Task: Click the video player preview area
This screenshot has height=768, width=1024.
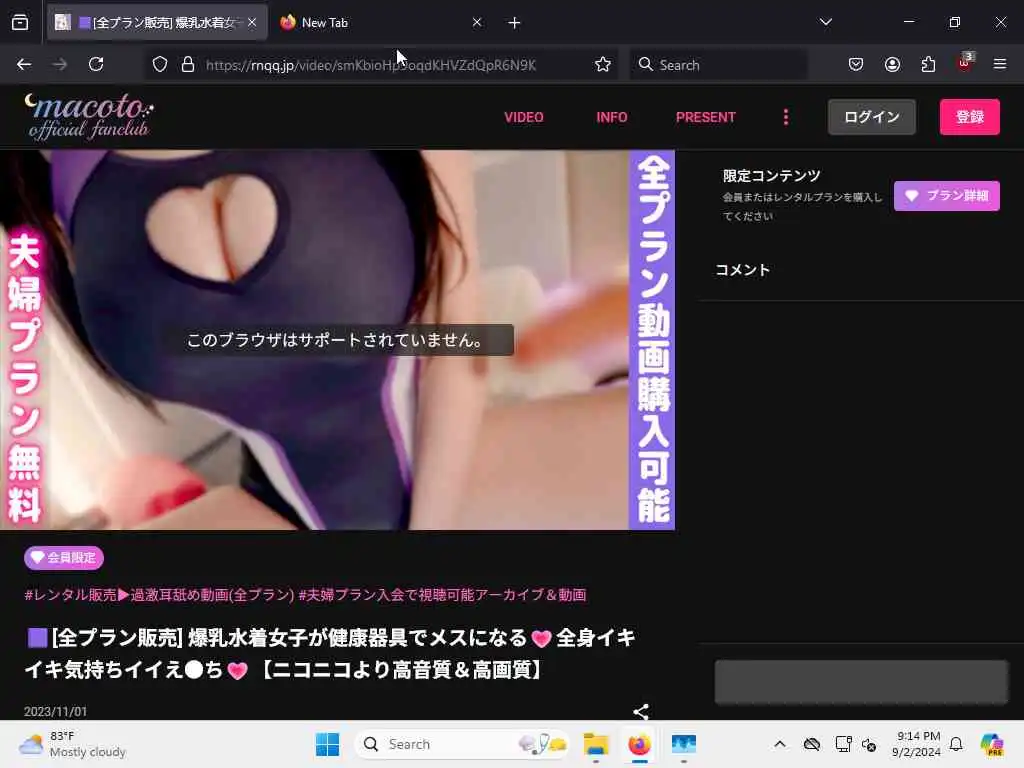Action: click(337, 340)
